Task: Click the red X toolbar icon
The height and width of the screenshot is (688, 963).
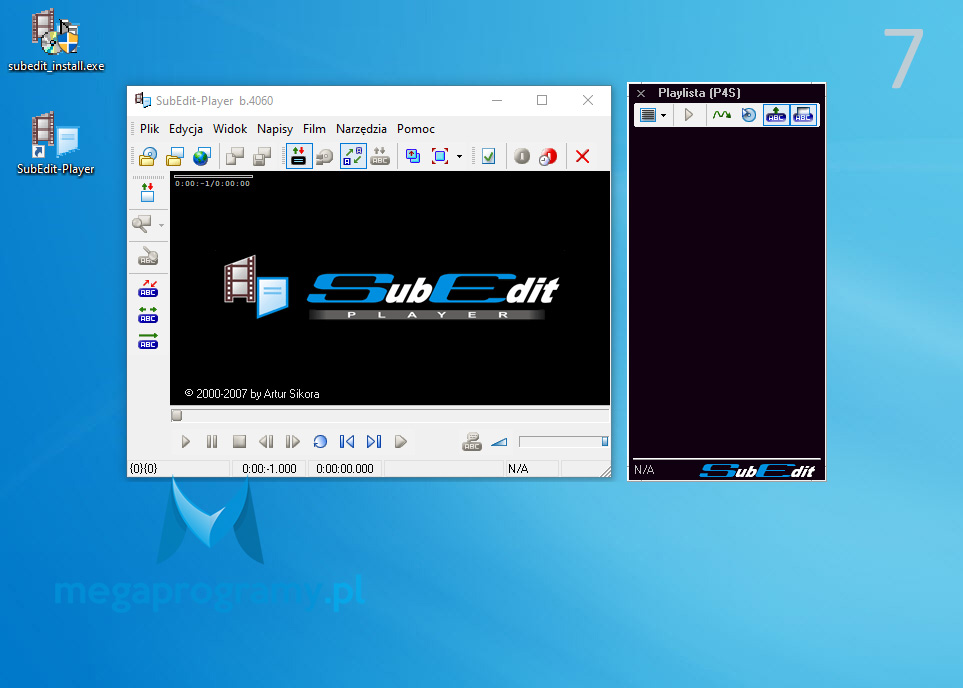Action: pos(583,157)
